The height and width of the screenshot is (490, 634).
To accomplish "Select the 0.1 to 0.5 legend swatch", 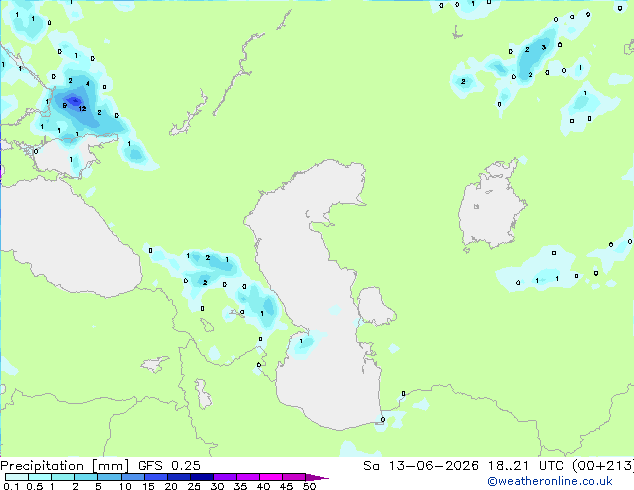I will coord(17,477).
